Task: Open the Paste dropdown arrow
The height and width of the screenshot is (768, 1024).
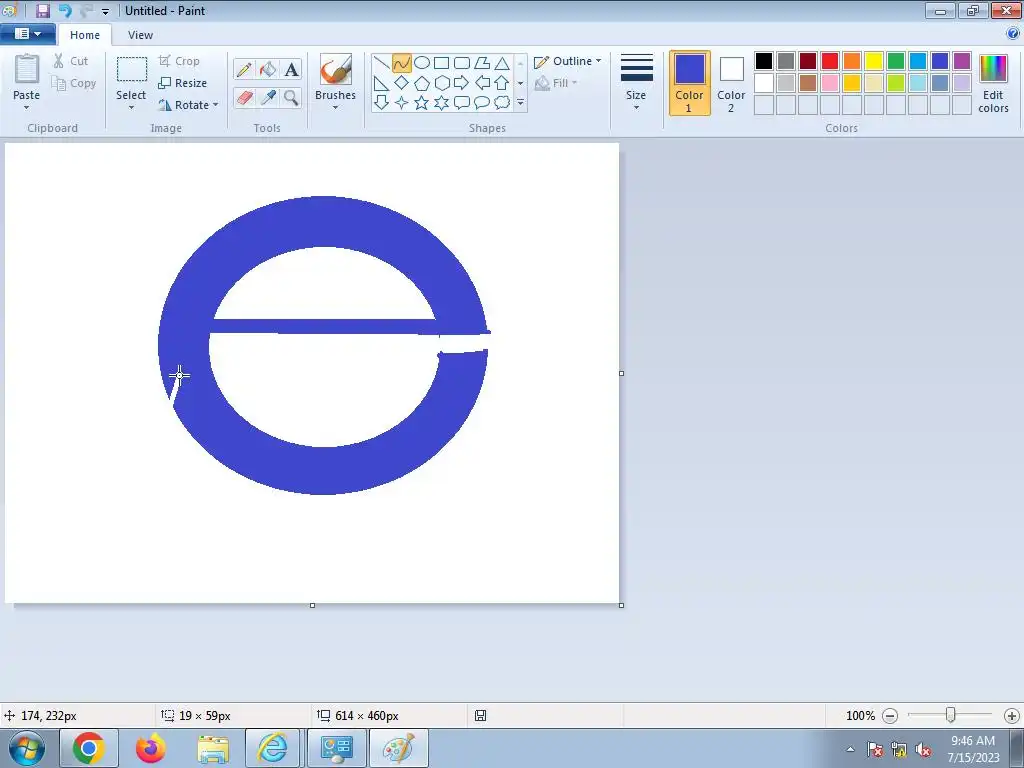Action: pos(26,107)
